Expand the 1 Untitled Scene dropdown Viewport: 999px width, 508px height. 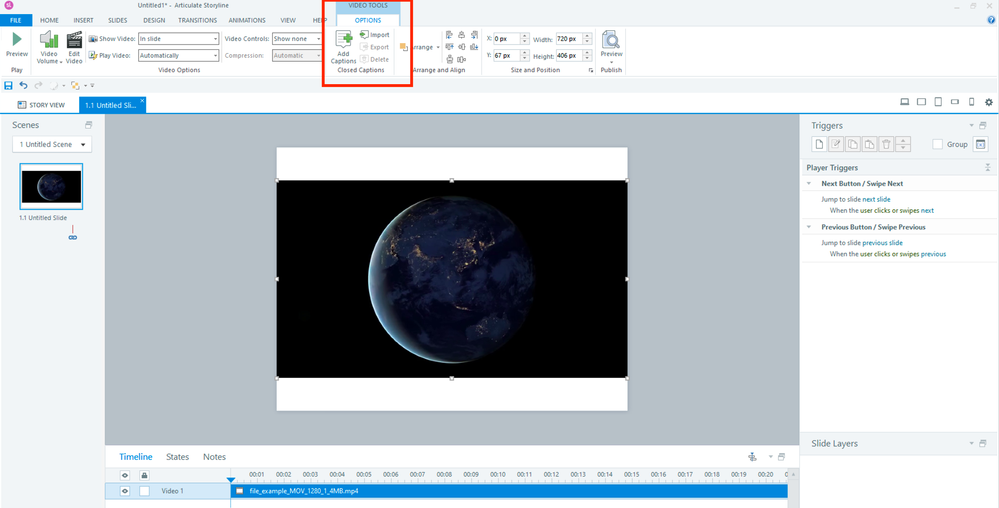(52, 145)
